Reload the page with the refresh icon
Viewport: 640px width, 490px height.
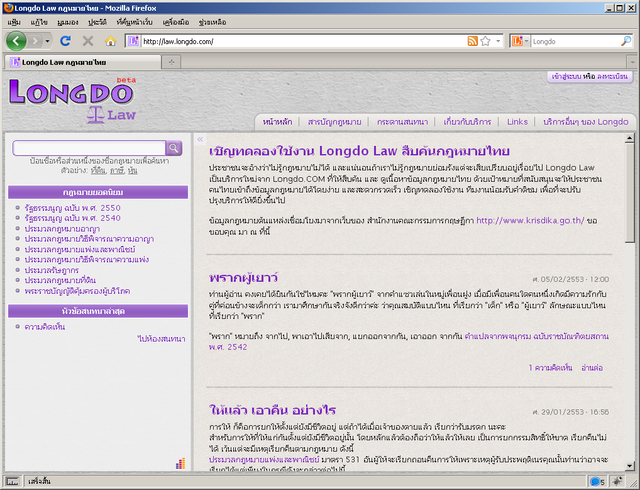click(x=65, y=41)
